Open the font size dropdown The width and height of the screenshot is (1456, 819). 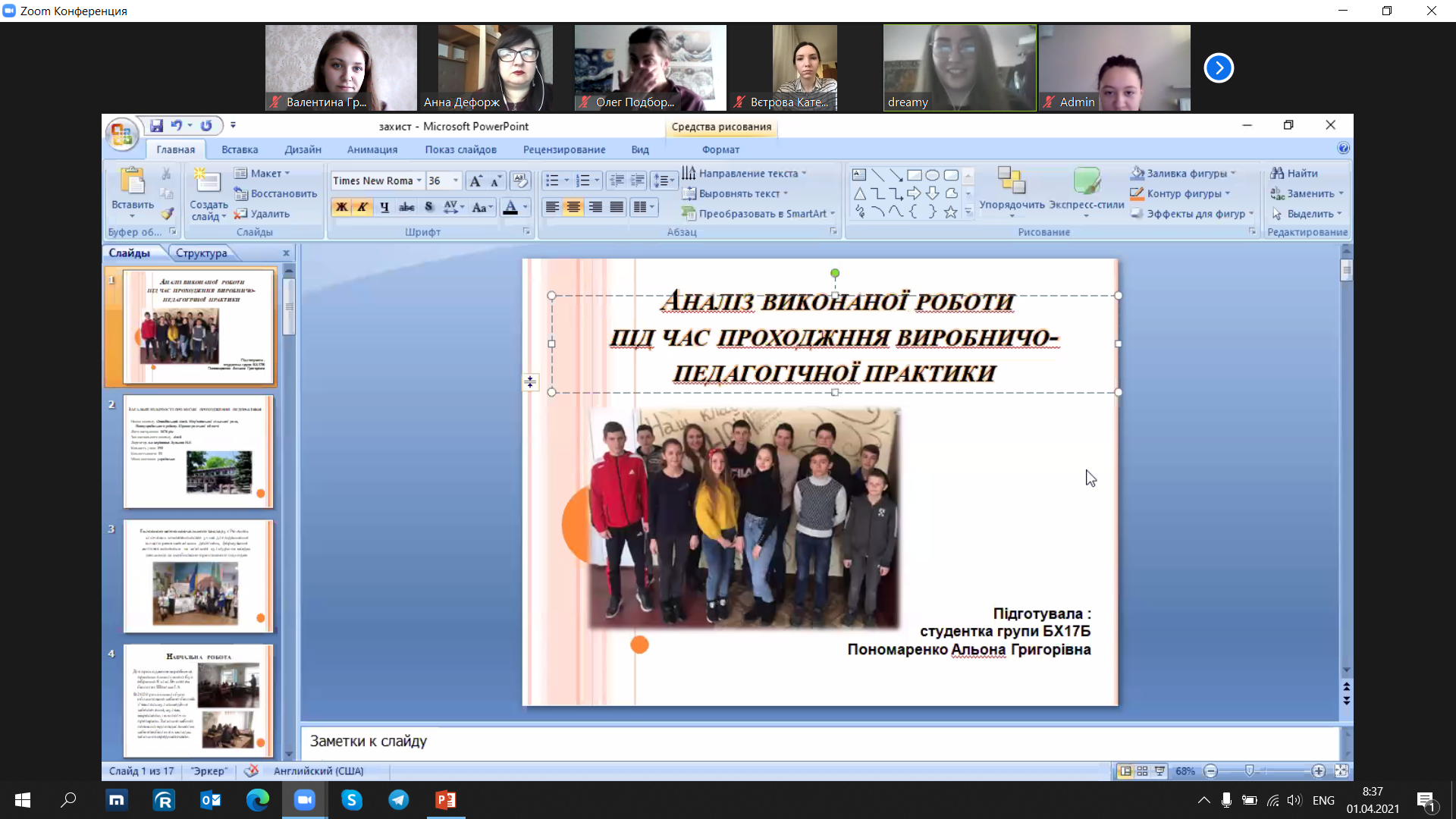(x=456, y=181)
